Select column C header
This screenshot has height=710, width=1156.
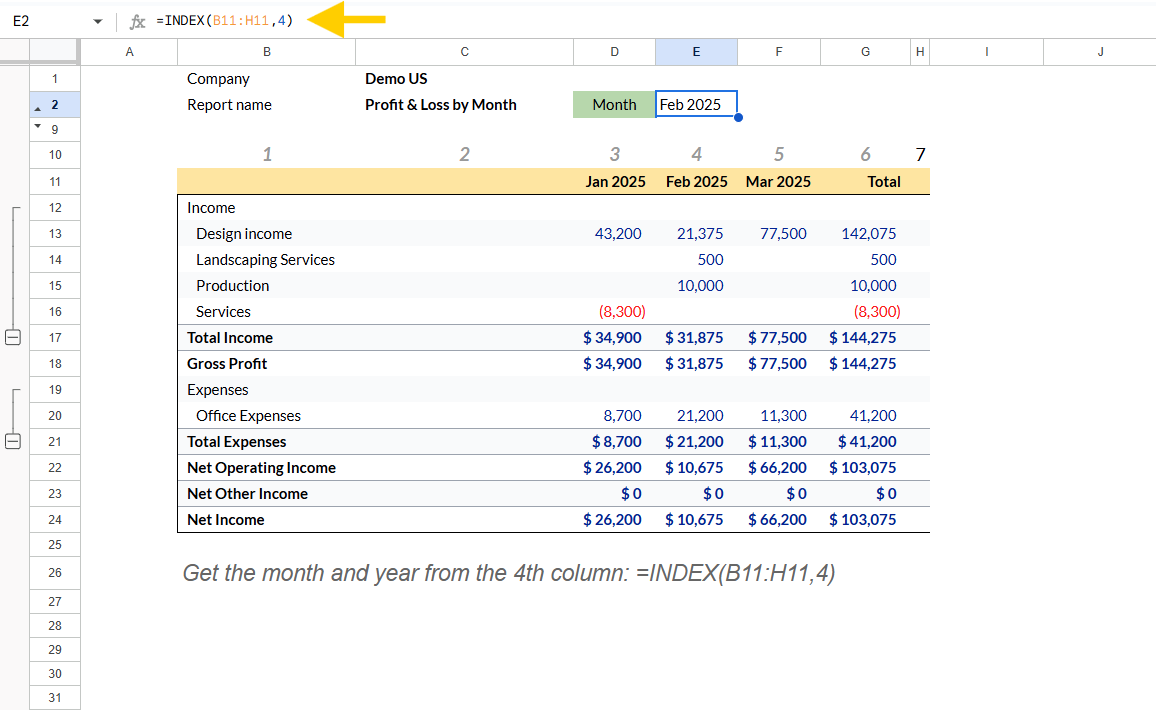(x=464, y=52)
